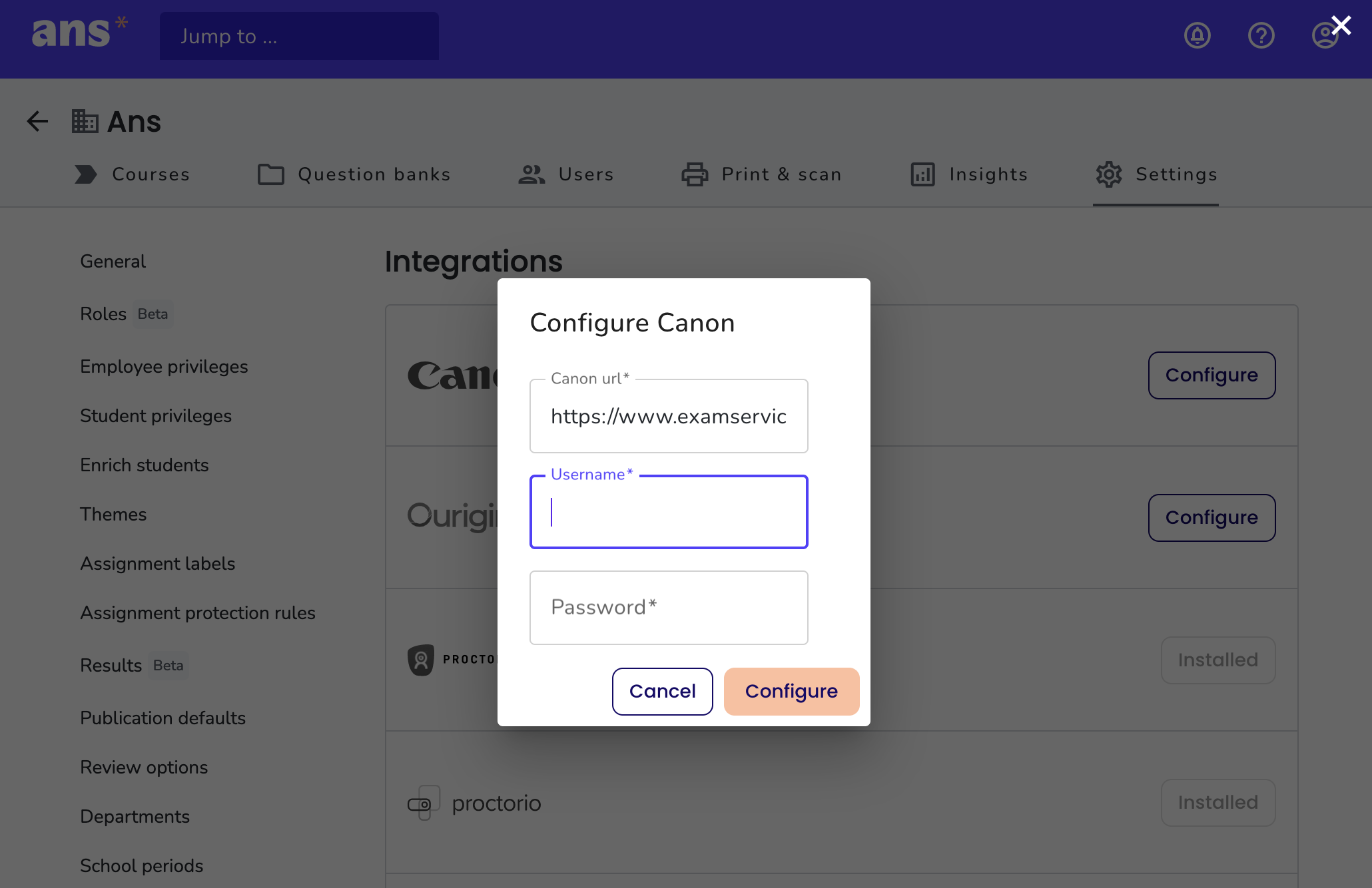Confirm with the orange Configure button

click(791, 692)
